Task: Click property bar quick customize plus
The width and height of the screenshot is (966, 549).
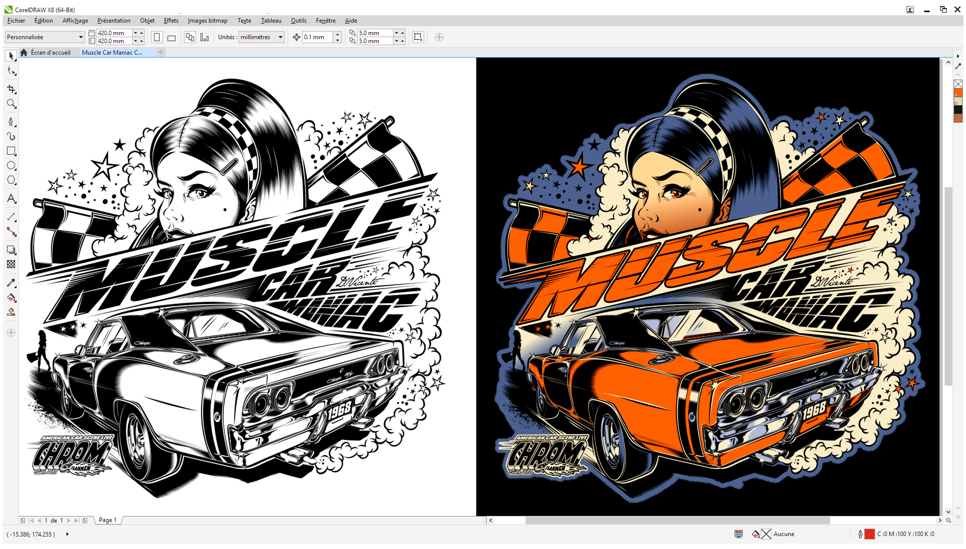Action: click(439, 37)
